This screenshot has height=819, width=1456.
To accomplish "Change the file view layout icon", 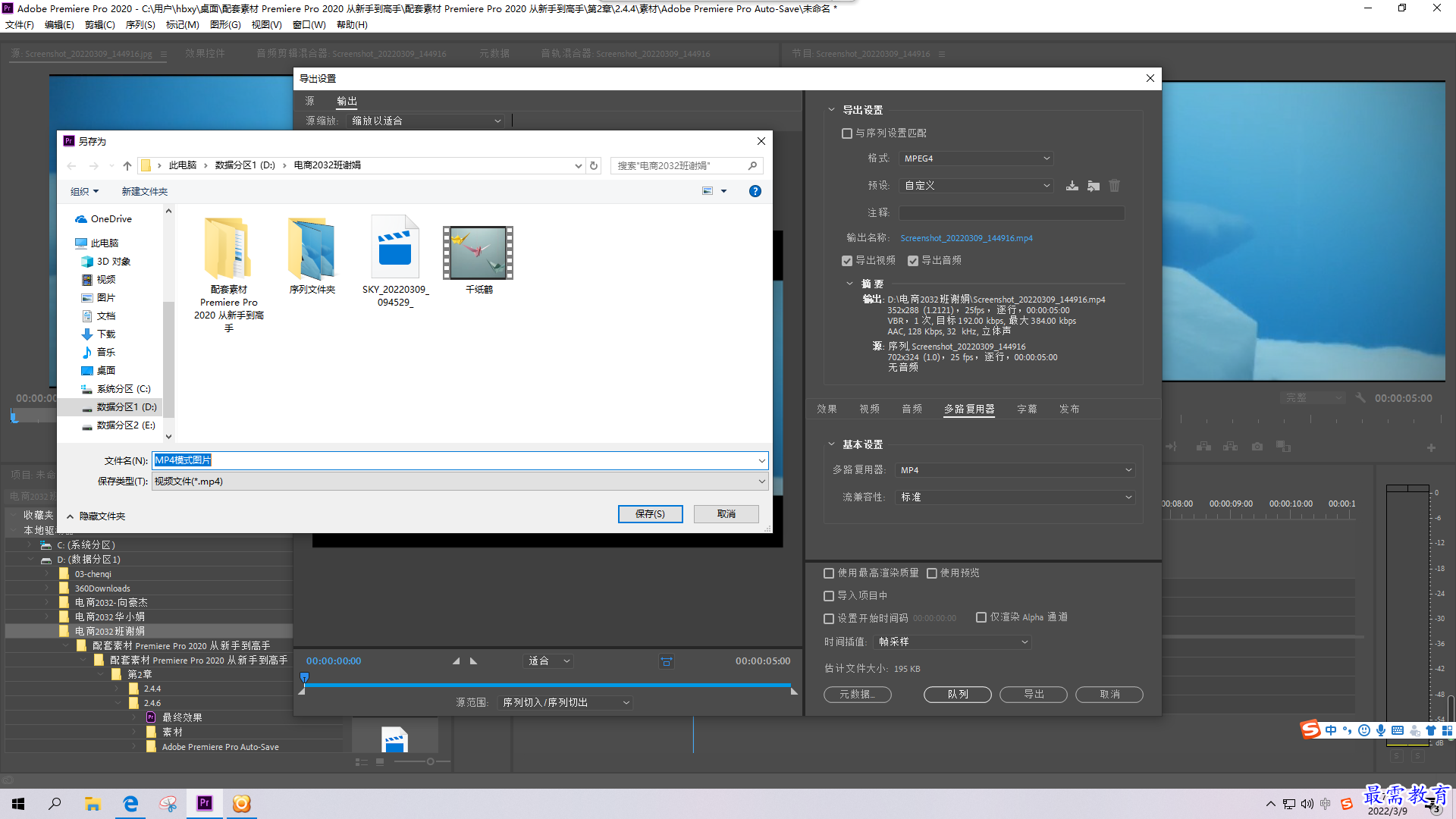I will [x=708, y=191].
